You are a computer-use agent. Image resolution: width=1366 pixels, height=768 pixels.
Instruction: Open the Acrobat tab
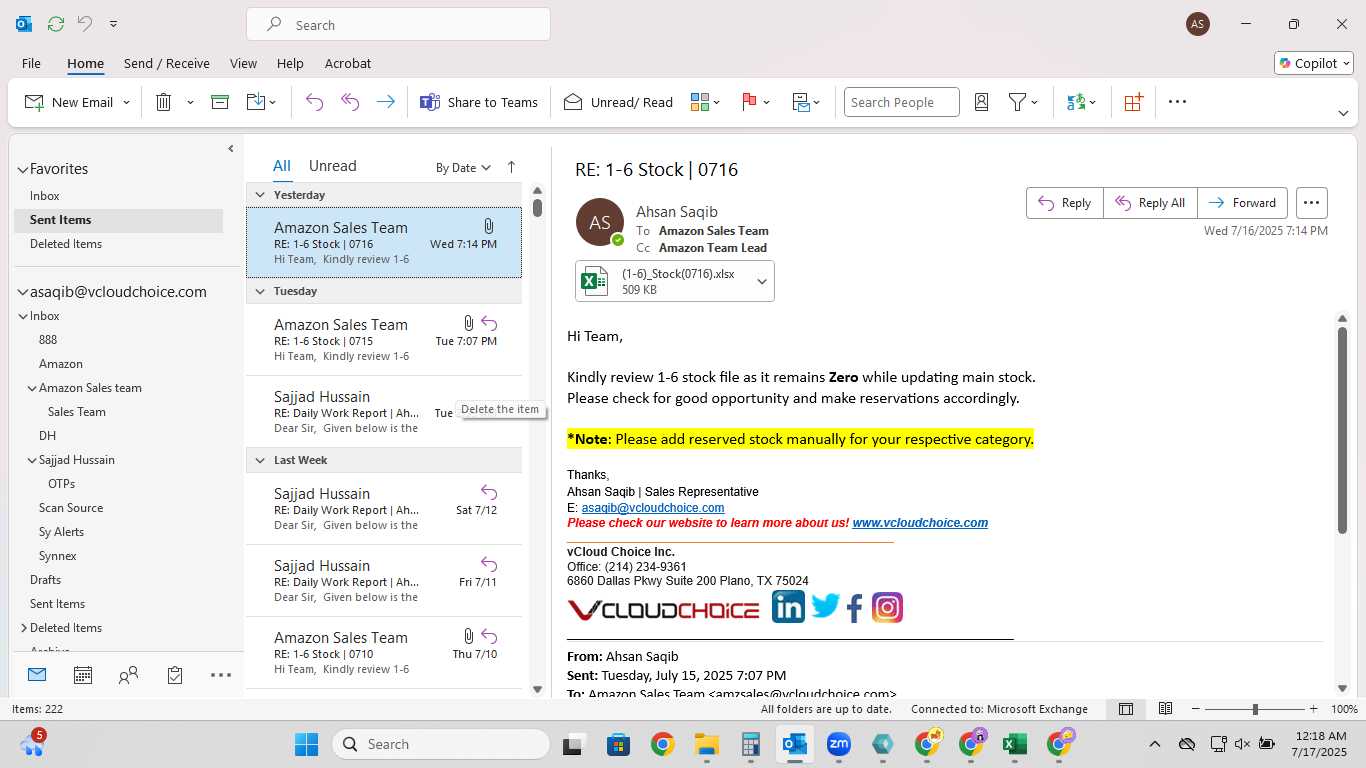click(x=348, y=63)
